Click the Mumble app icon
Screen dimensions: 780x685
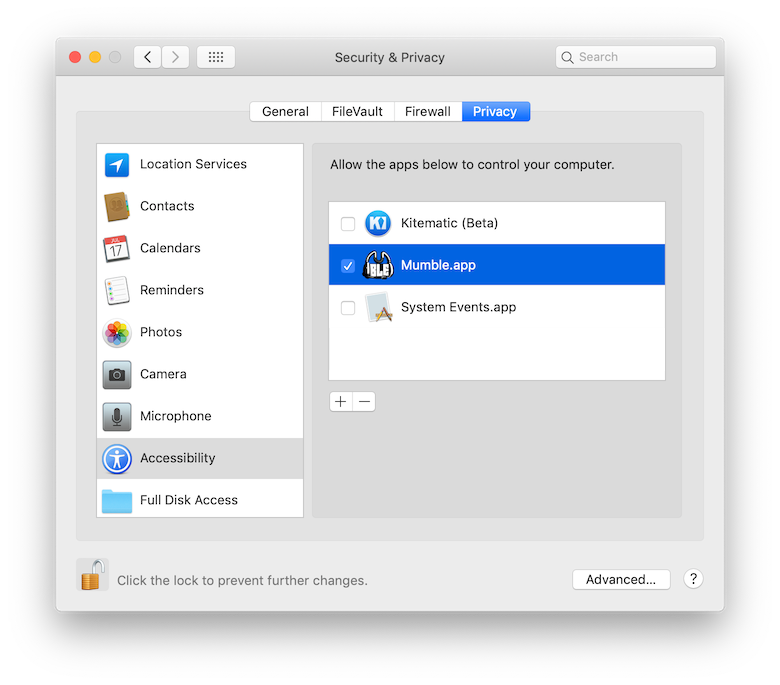coord(378,265)
